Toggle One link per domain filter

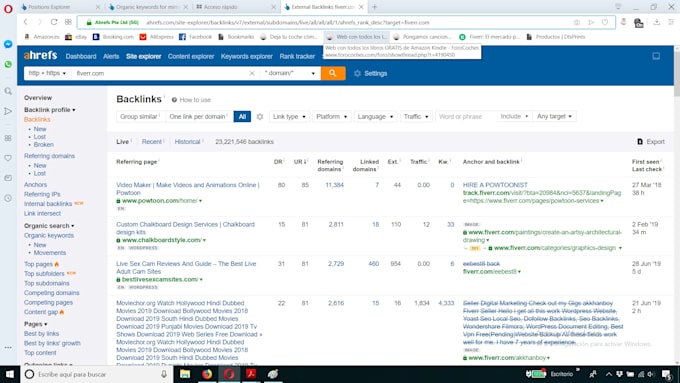(199, 116)
